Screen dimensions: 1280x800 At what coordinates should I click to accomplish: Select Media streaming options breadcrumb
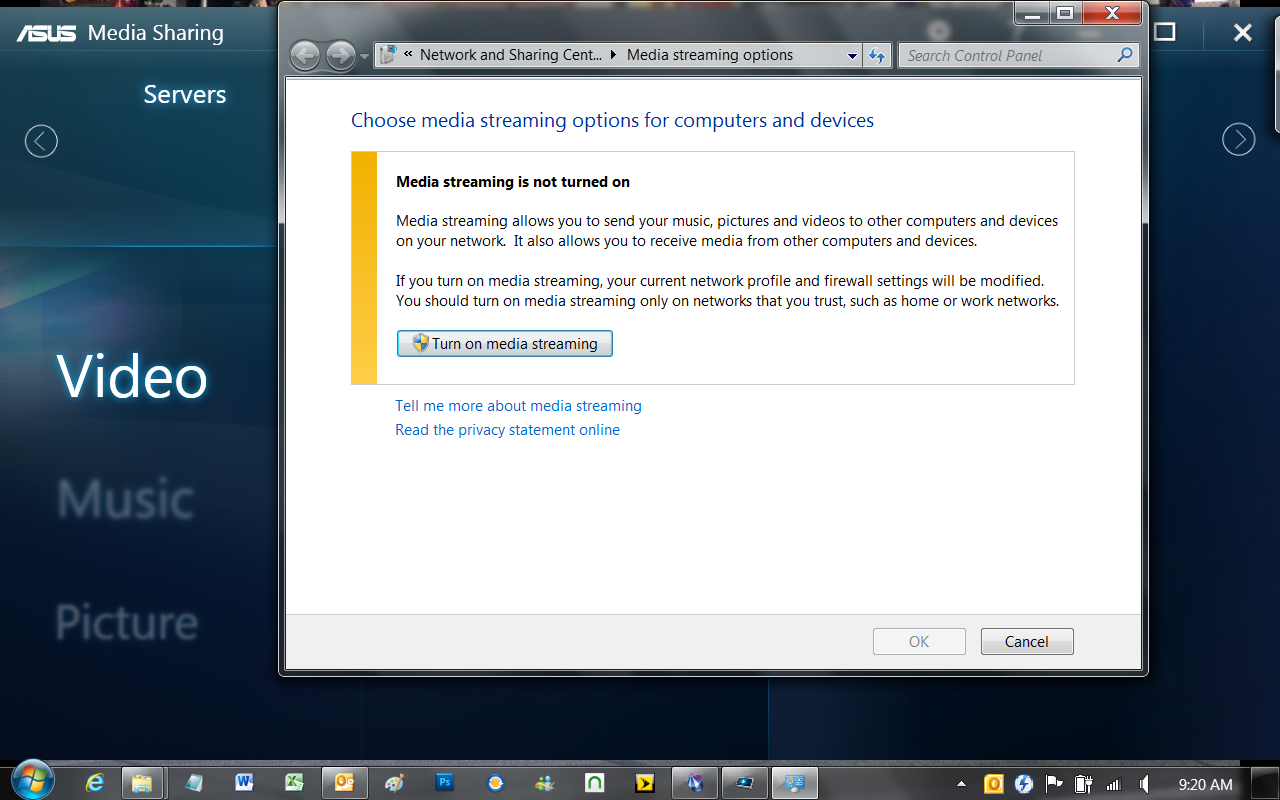710,55
